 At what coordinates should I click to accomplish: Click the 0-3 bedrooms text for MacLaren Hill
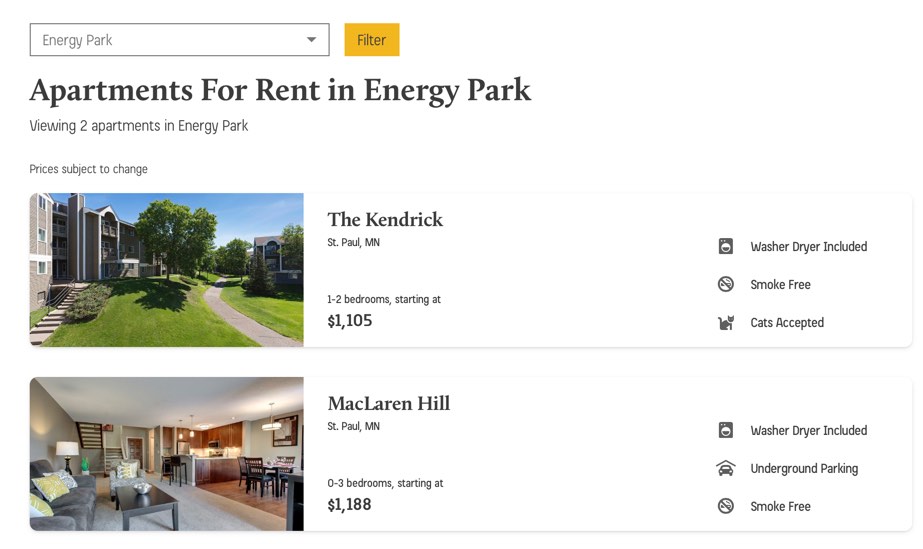pos(358,483)
